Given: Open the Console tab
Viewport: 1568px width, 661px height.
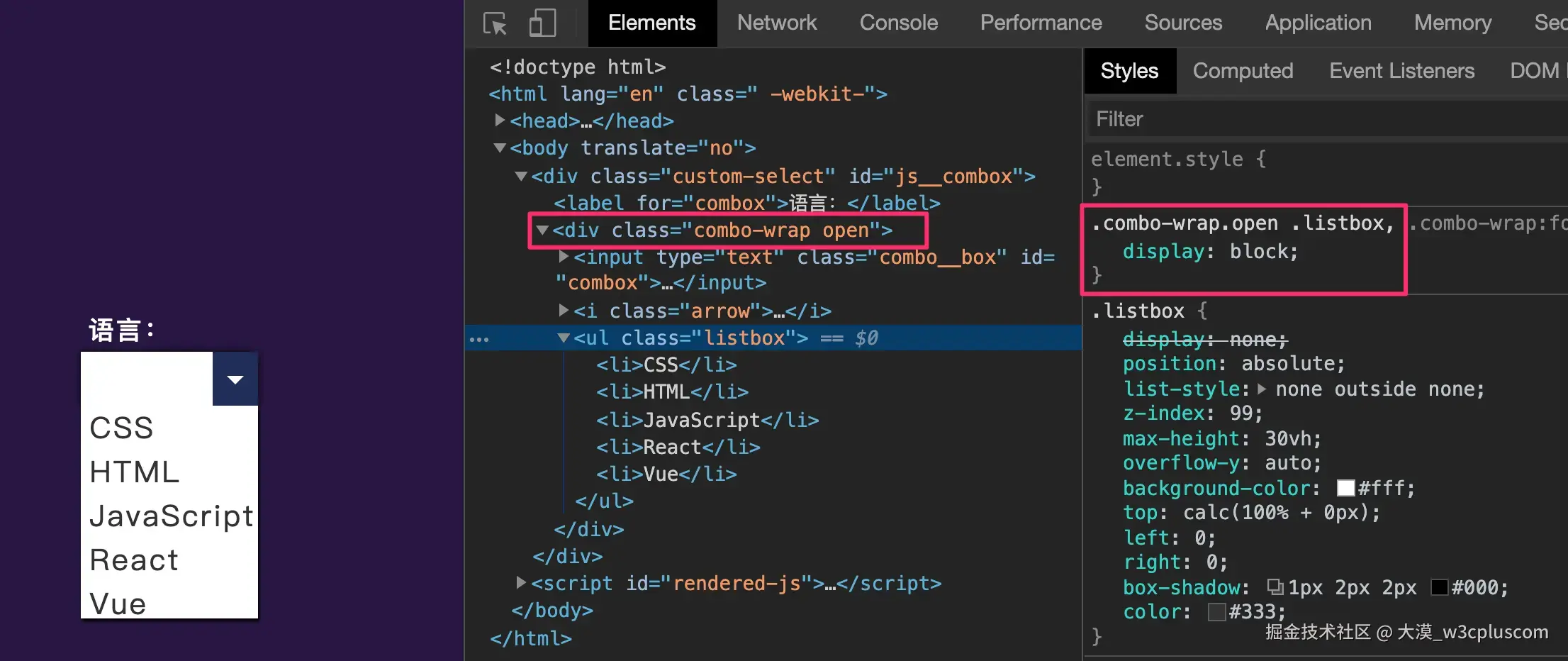Looking at the screenshot, I should click(898, 23).
